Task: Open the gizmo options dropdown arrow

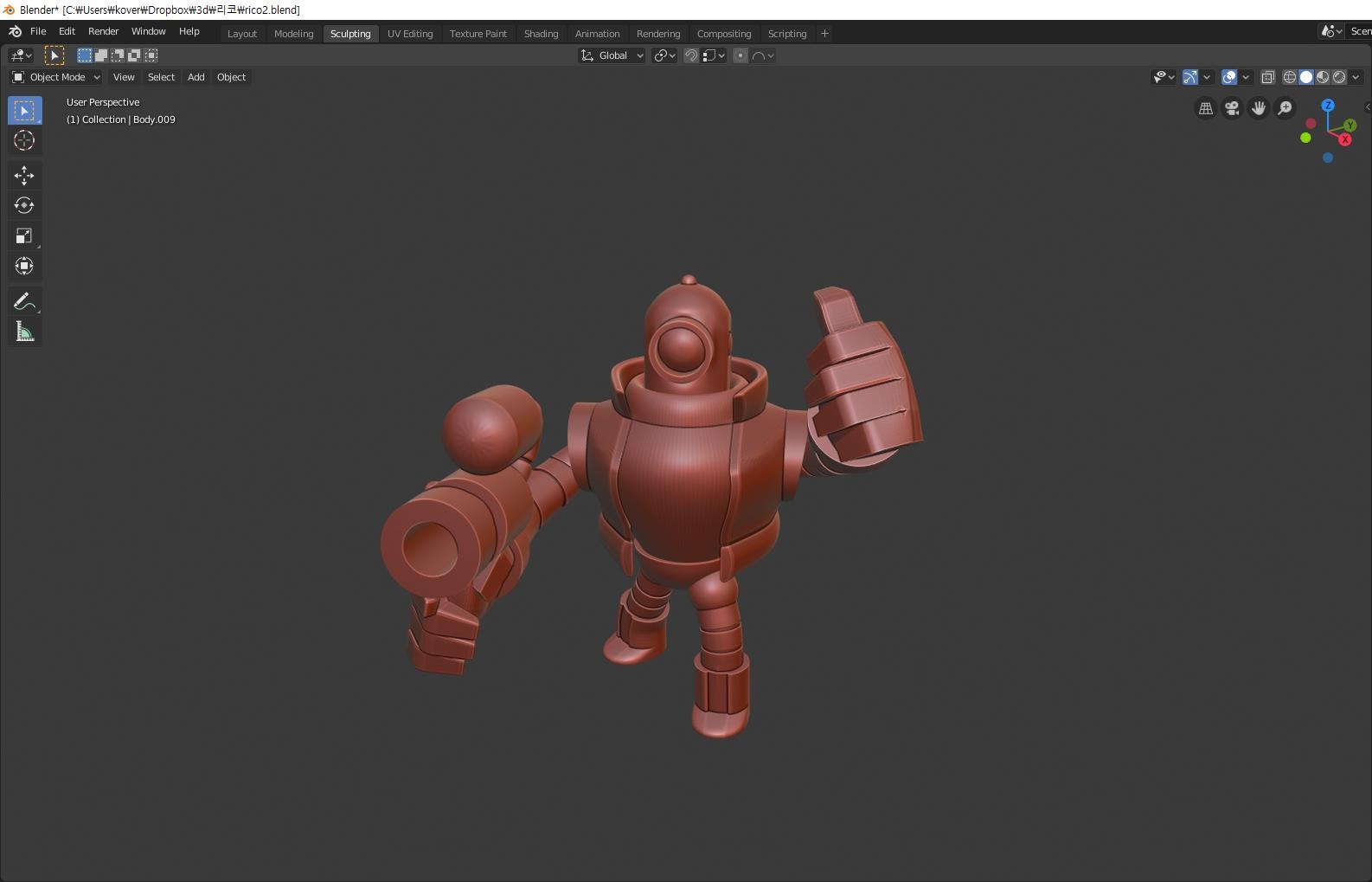Action: [x=1207, y=77]
